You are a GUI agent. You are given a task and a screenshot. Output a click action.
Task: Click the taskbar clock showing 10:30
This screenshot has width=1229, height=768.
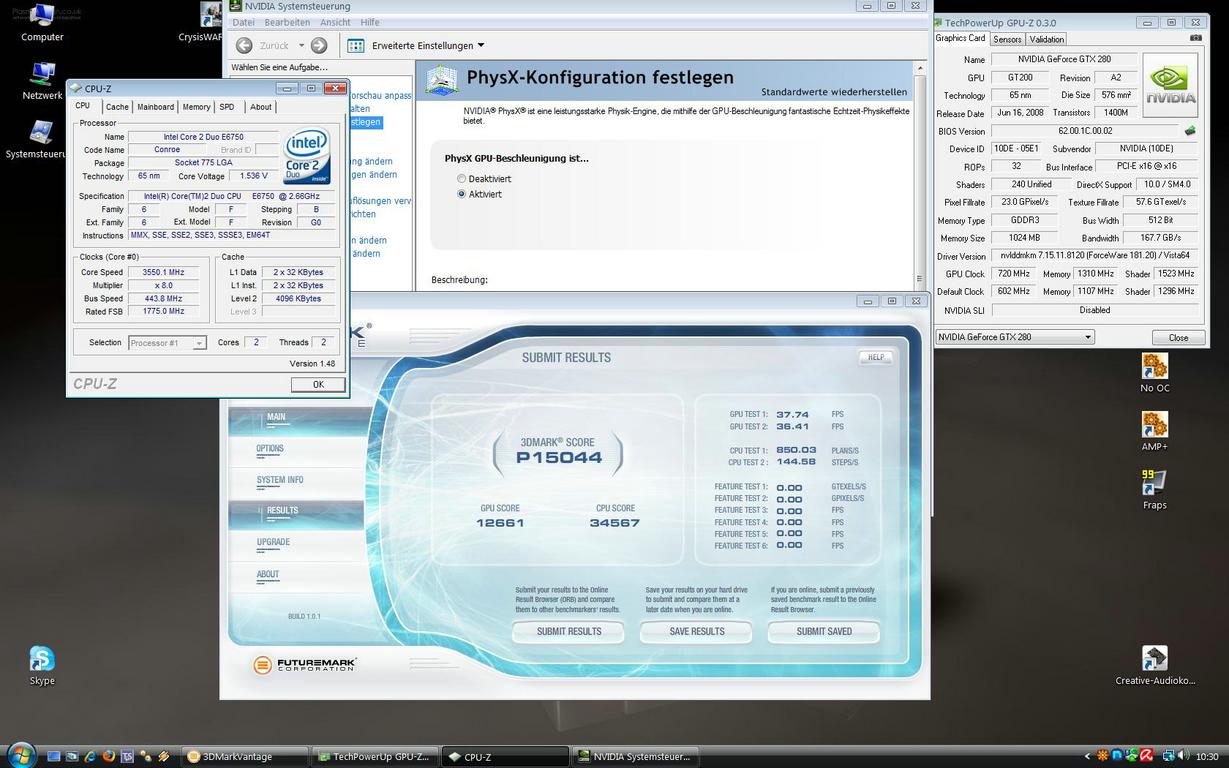click(x=1207, y=757)
